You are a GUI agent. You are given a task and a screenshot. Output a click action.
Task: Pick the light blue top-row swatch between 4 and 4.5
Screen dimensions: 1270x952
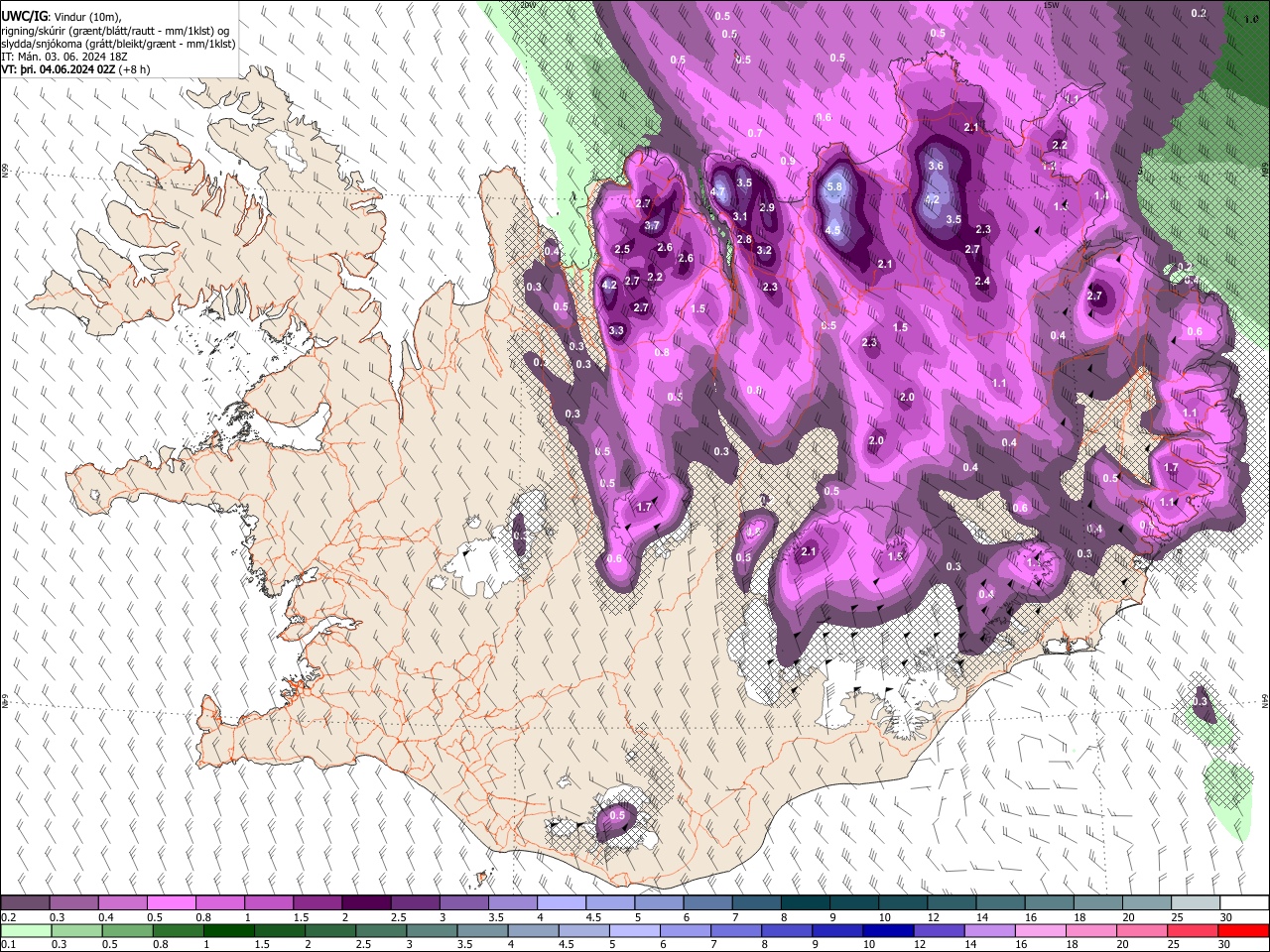pyautogui.click(x=562, y=903)
